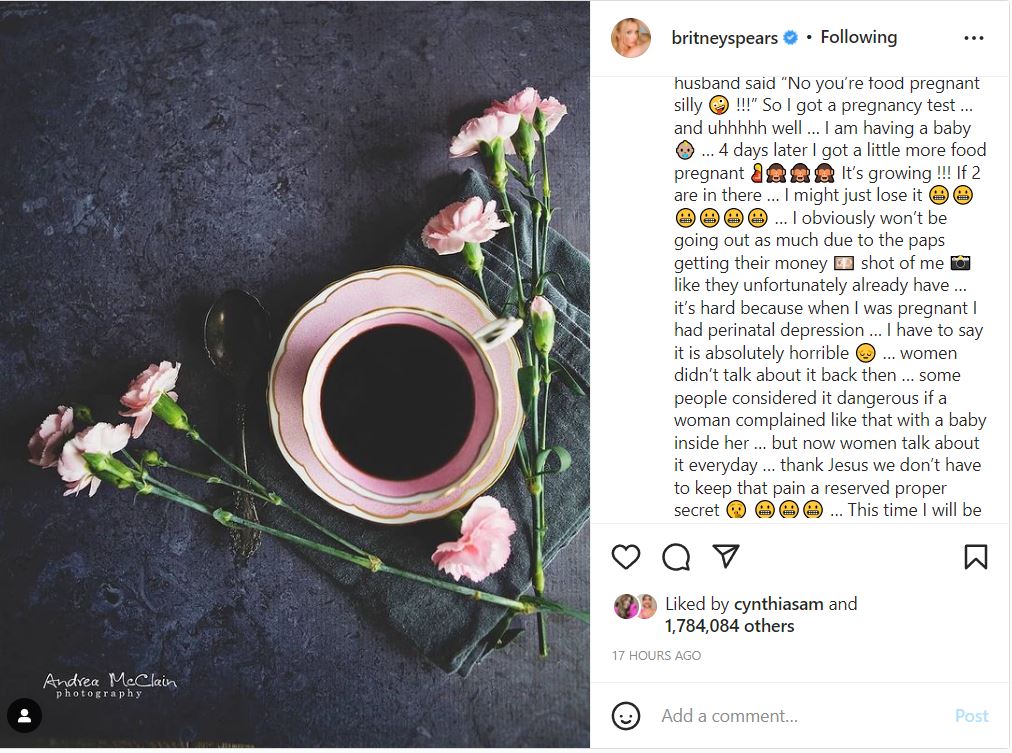Share the post via paper plane icon
Screen dimensions: 1012x753
click(726, 556)
